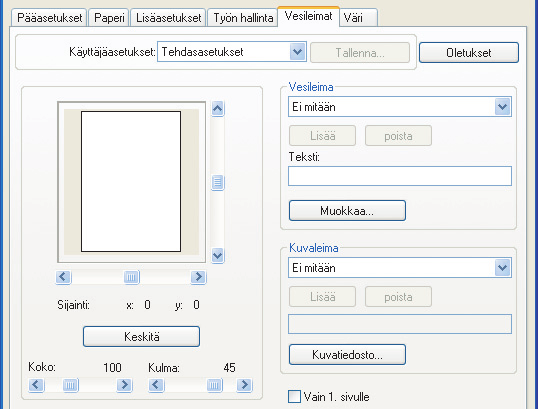
Task: Click the preview horizontal scroll left arrow
Action: 63,277
